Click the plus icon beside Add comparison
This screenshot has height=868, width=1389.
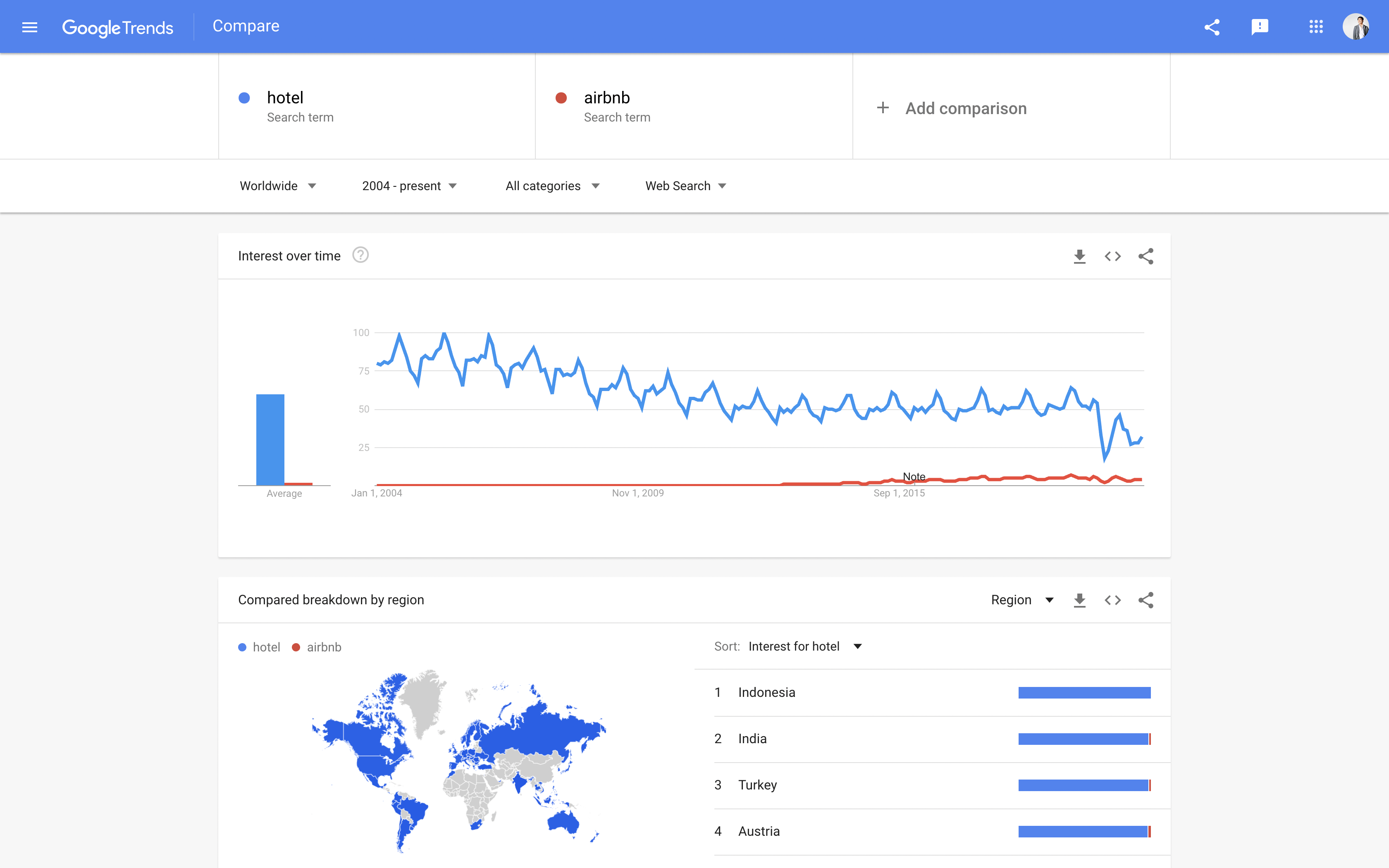tap(883, 108)
